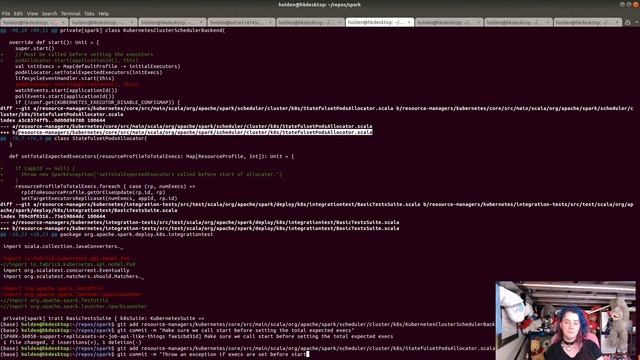Viewport: 640px width, 360px height.
Task: Click 'import org.scalatest.concurrent.Eventually'
Action: [66, 270]
